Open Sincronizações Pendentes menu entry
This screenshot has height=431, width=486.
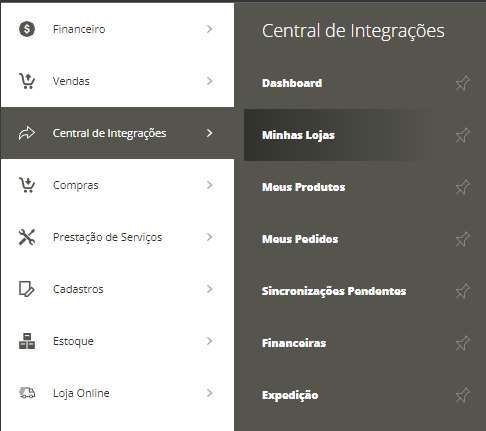[334, 291]
